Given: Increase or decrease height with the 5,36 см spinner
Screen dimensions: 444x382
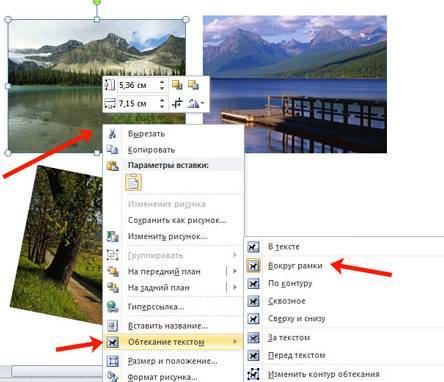Looking at the screenshot, I should click(162, 85).
